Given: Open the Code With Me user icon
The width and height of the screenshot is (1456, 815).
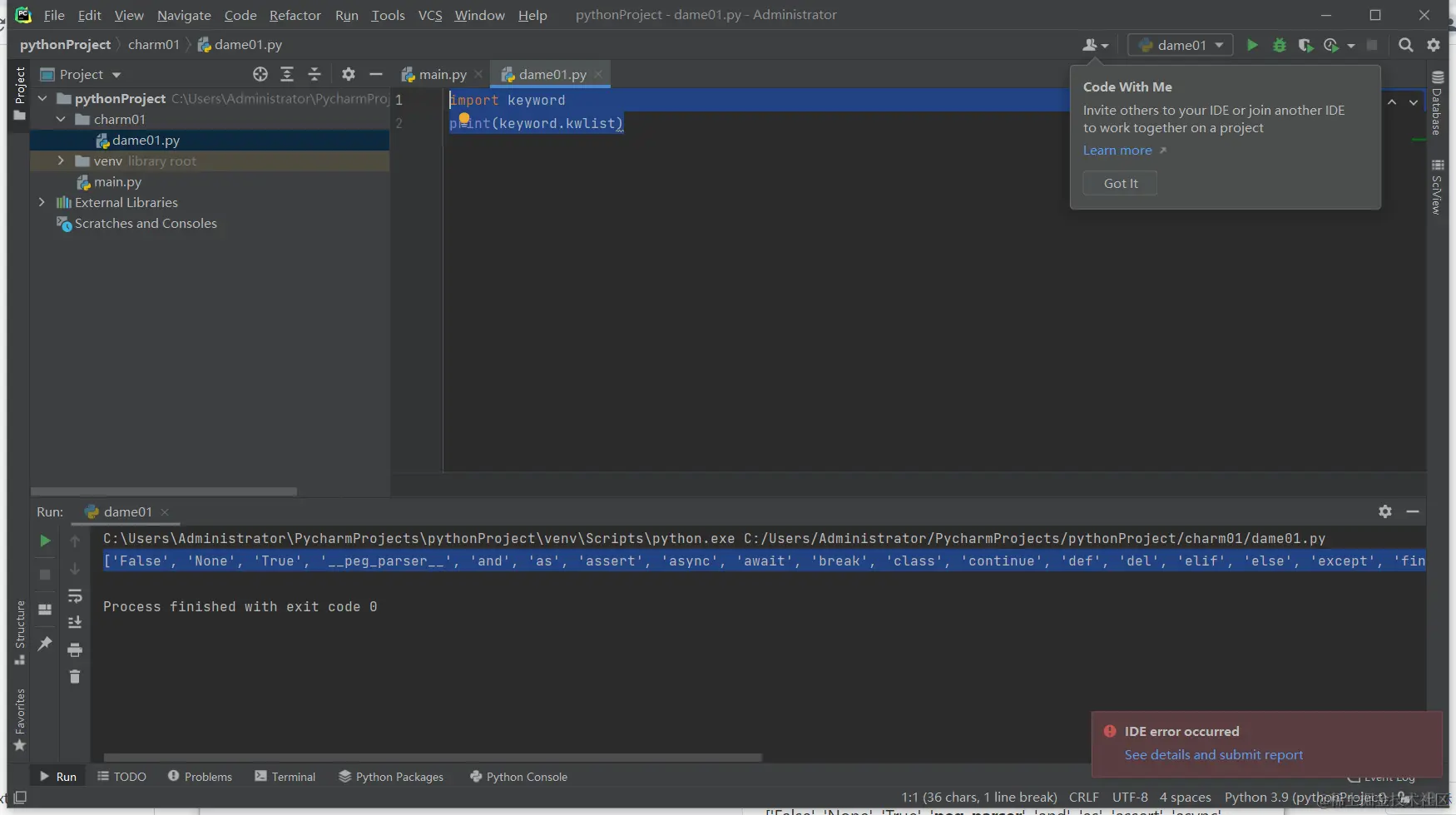Looking at the screenshot, I should [x=1089, y=45].
